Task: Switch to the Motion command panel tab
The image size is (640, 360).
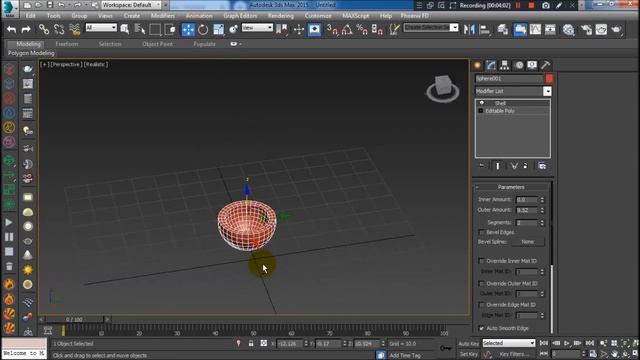Action: pos(518,65)
